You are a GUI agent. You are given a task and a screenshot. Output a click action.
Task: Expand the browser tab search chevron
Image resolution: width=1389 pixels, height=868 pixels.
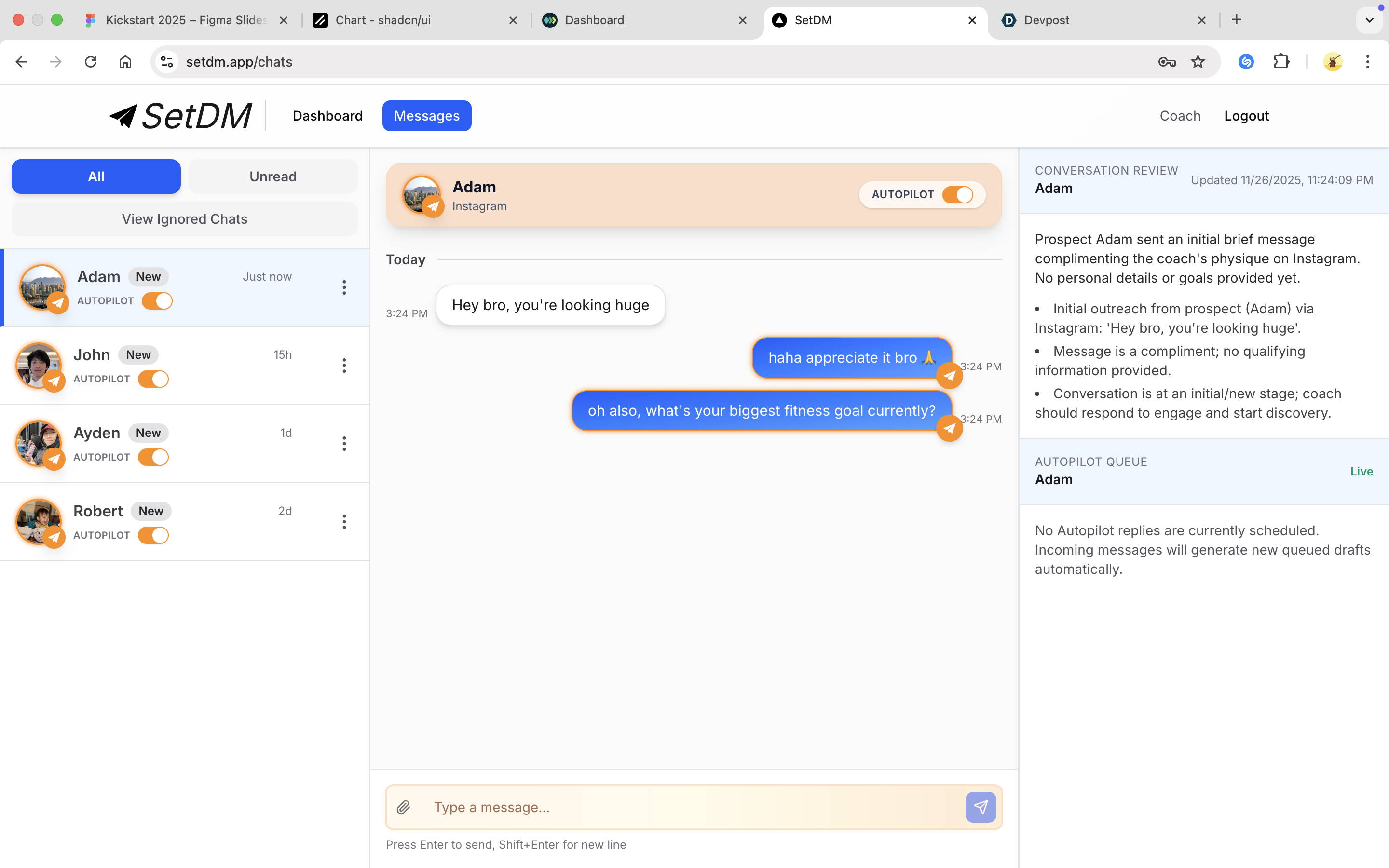pyautogui.click(x=1370, y=20)
